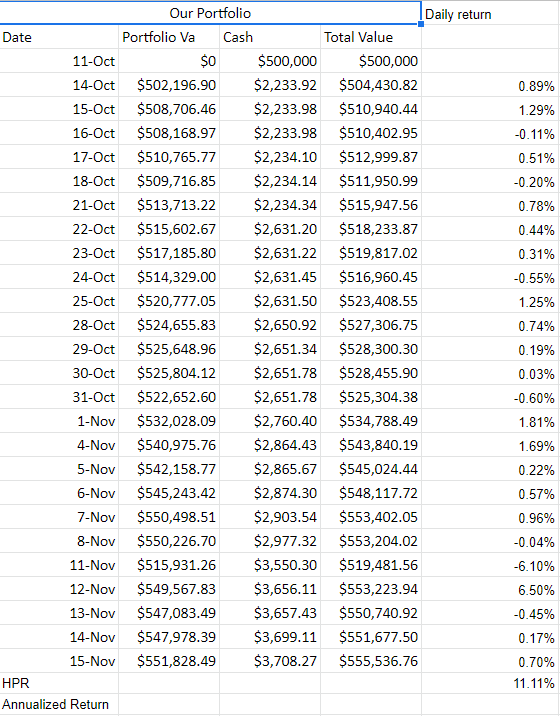
Task: Click the $0 portfolio value cell
Action: pyautogui.click(x=169, y=61)
